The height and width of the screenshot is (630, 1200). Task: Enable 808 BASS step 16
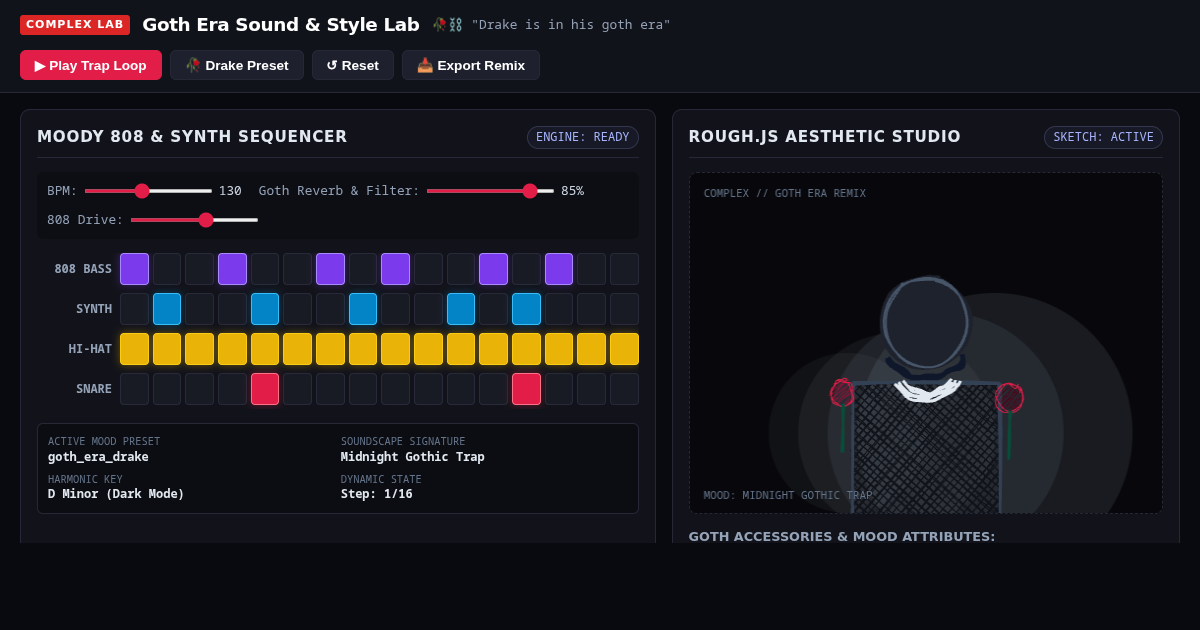point(624,269)
